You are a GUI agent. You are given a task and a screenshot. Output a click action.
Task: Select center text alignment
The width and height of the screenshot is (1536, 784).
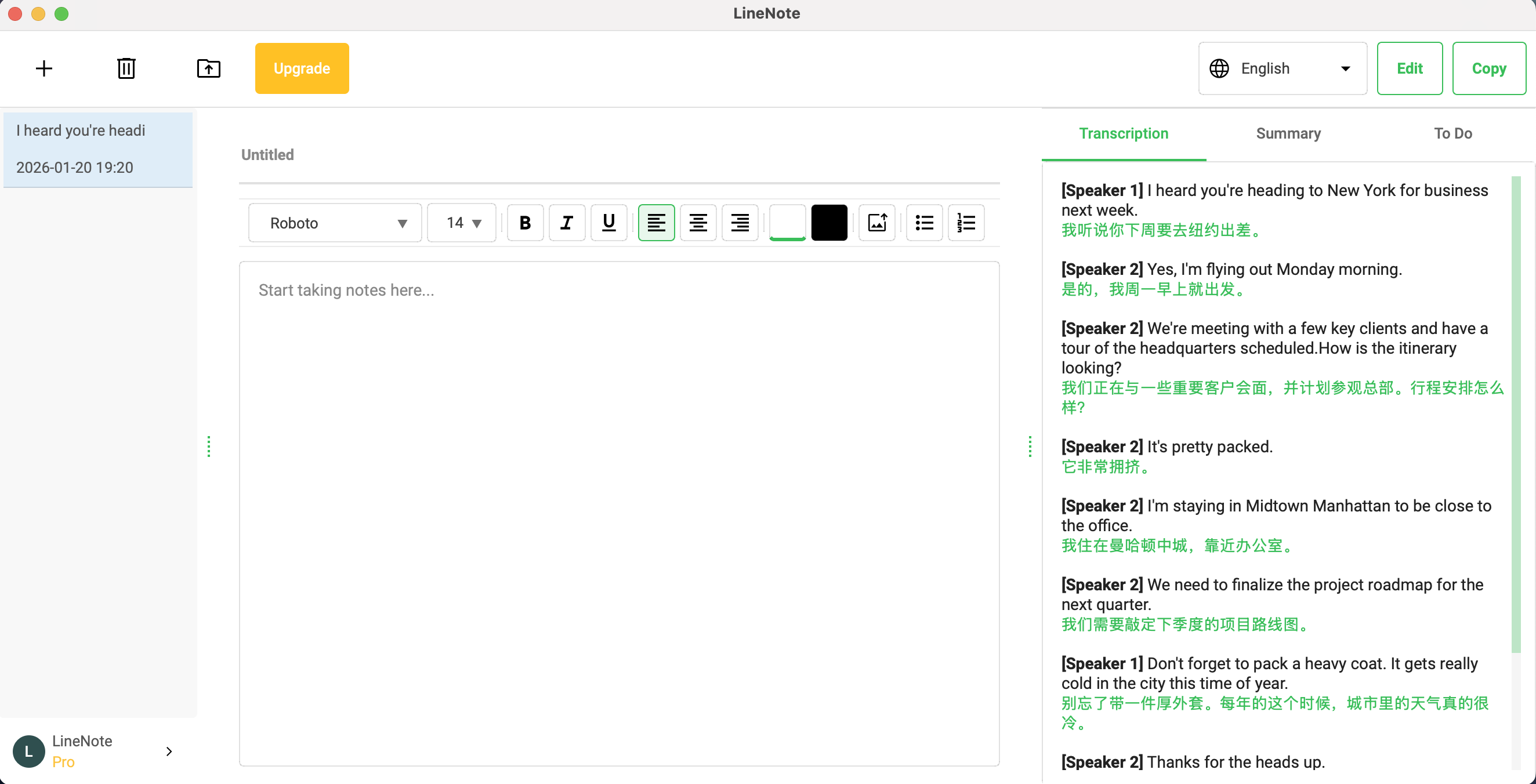pos(698,222)
